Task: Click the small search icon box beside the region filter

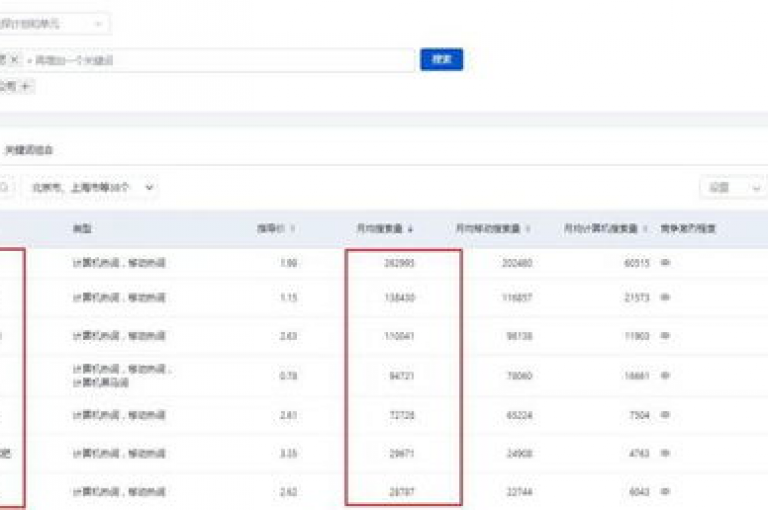Action: click(5, 188)
